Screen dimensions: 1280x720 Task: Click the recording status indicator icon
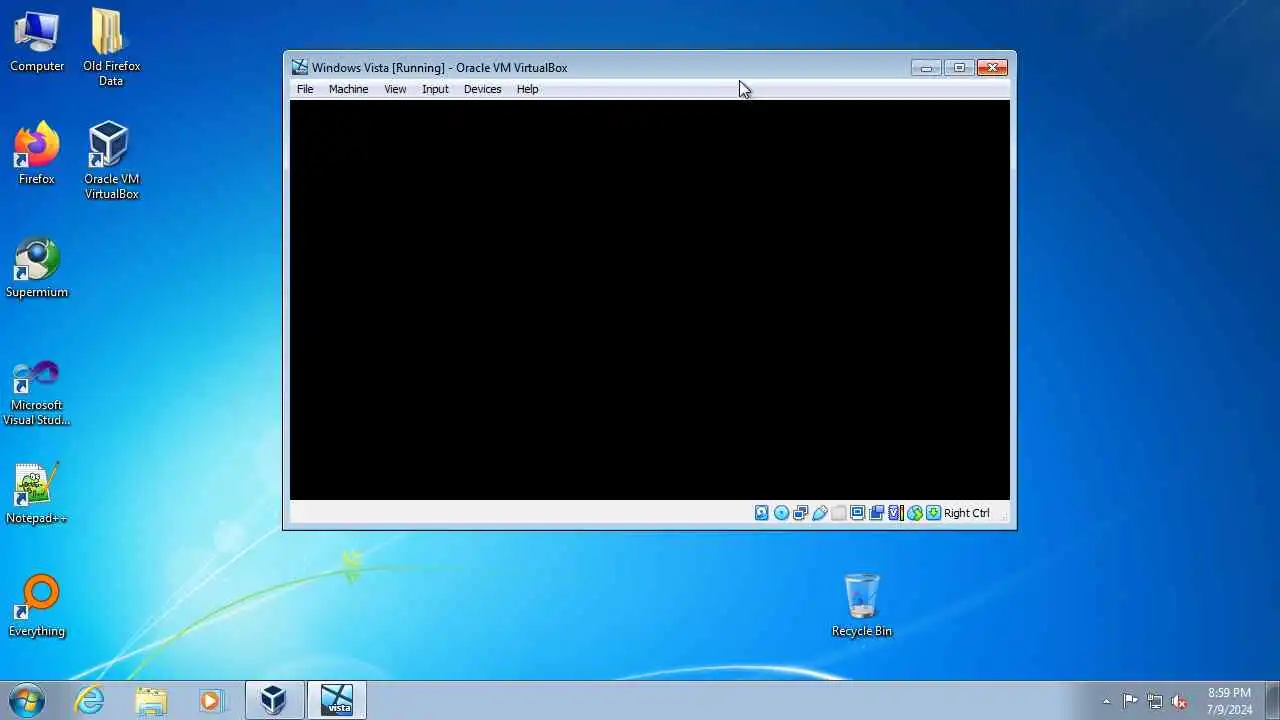pyautogui.click(x=876, y=513)
